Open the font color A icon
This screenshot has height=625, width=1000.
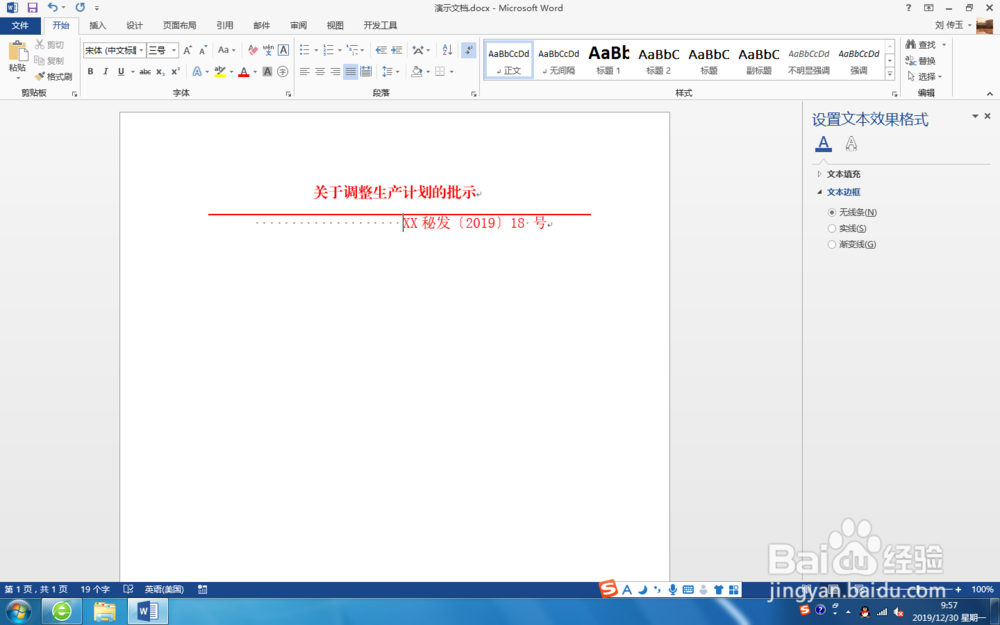click(x=243, y=71)
